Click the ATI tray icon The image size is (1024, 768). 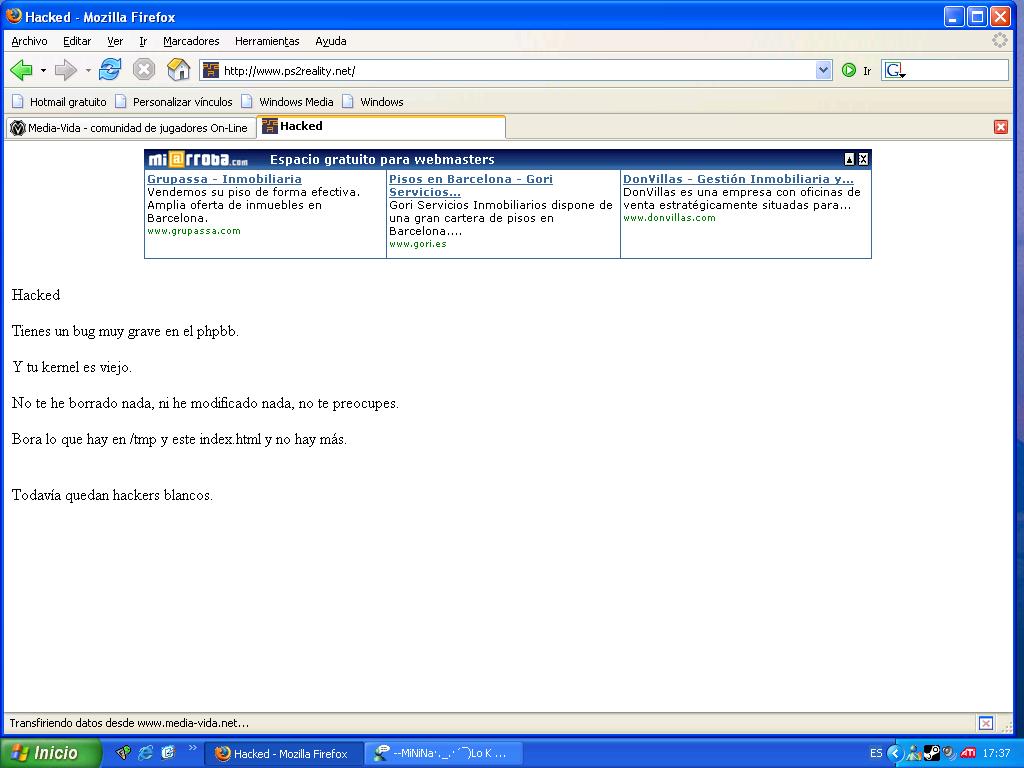(x=968, y=754)
